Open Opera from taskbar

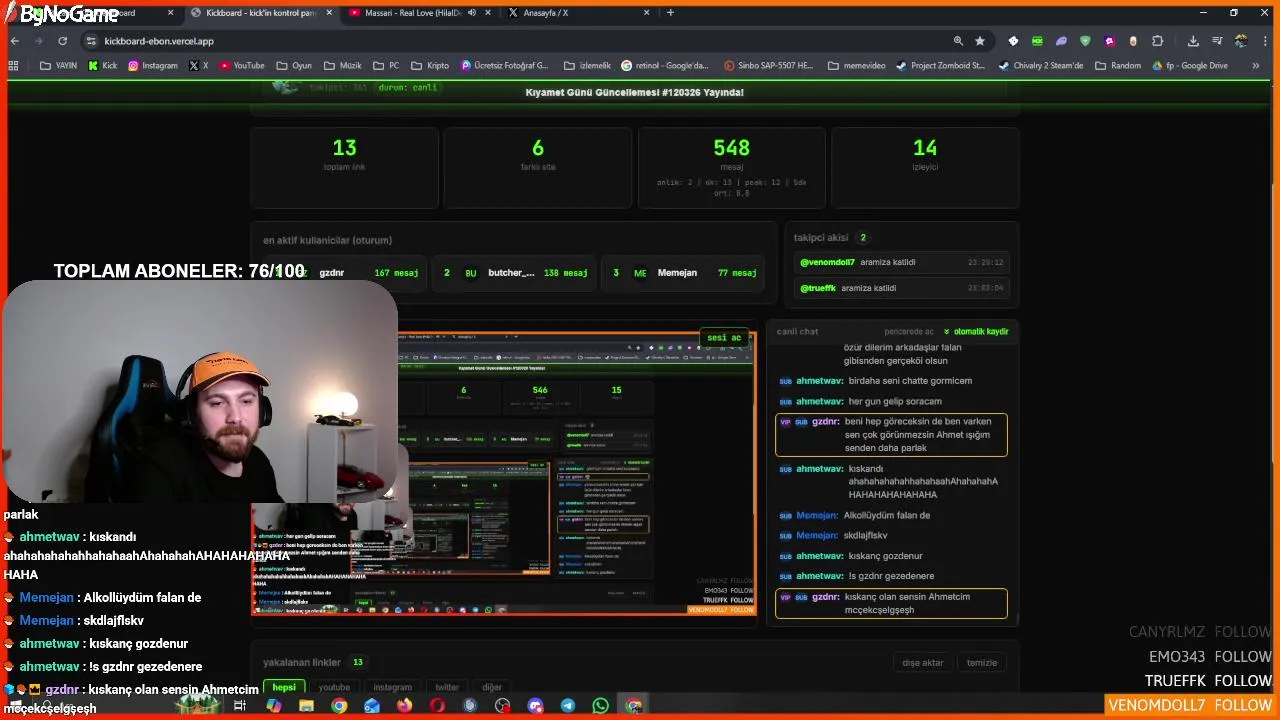tap(437, 706)
